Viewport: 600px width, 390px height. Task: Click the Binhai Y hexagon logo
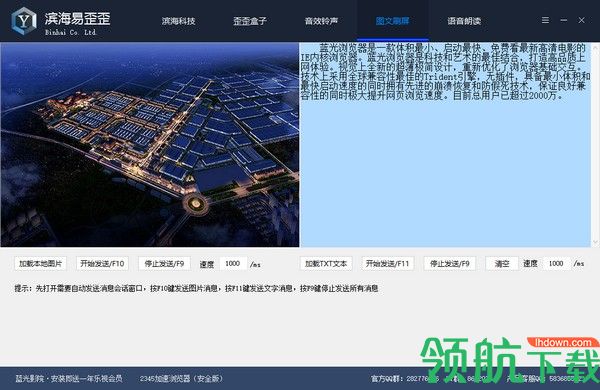coord(24,21)
